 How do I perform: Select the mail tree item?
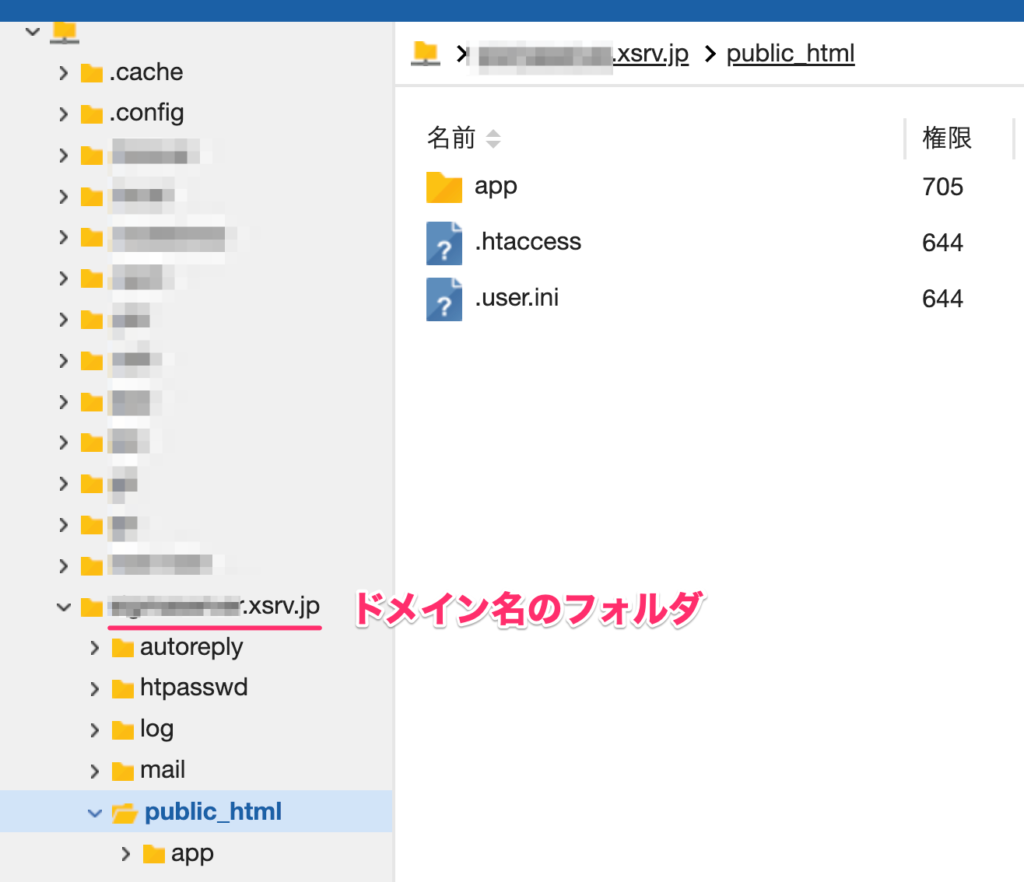(163, 770)
